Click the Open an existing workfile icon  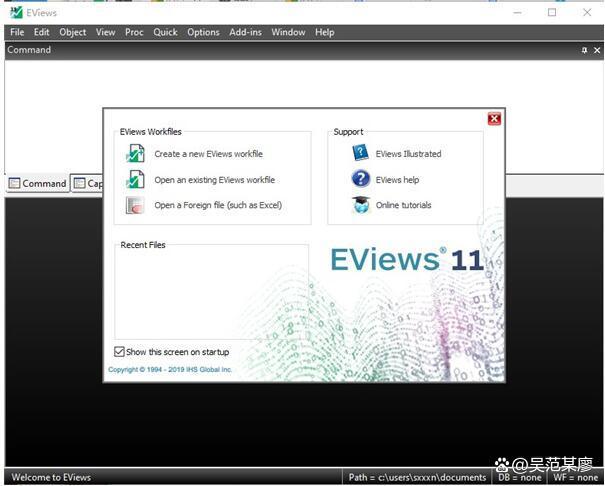[135, 180]
